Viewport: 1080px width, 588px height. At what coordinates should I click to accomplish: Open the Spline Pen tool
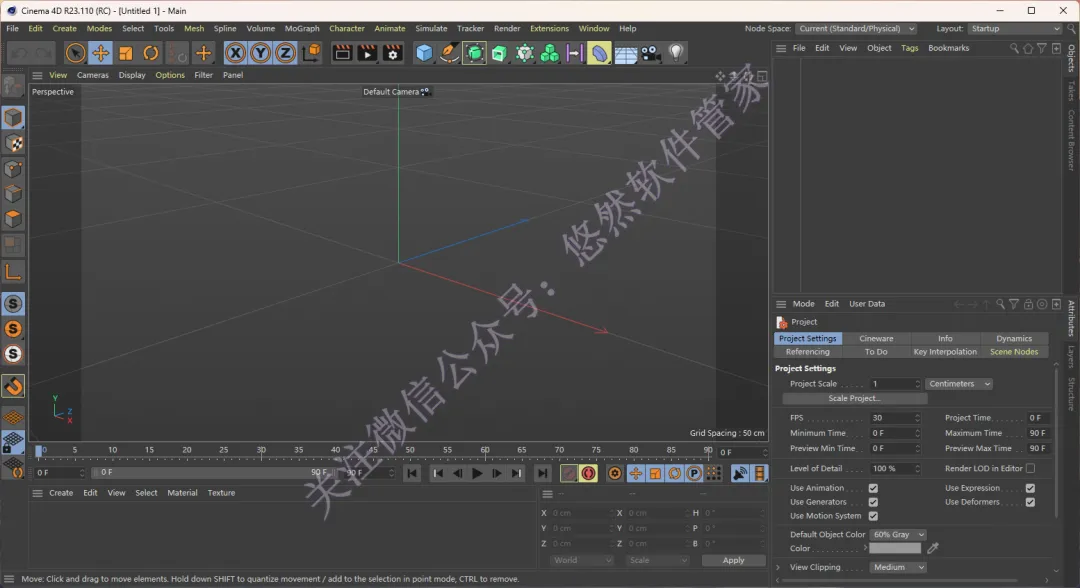click(x=449, y=53)
